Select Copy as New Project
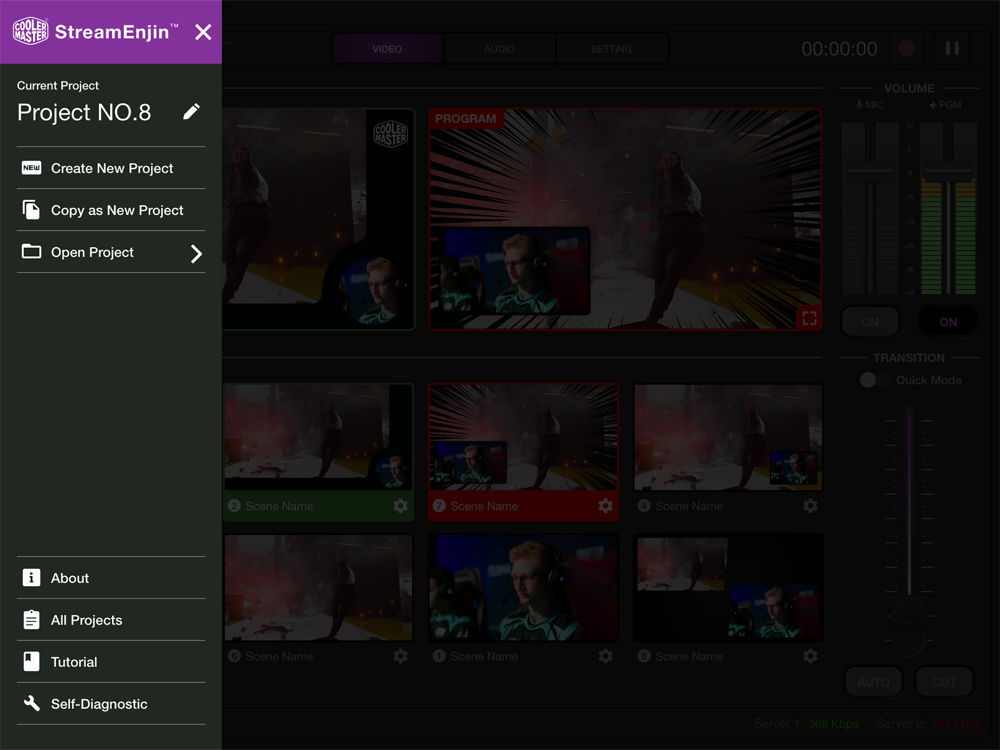Screen dimensions: 1000x750 point(111,210)
